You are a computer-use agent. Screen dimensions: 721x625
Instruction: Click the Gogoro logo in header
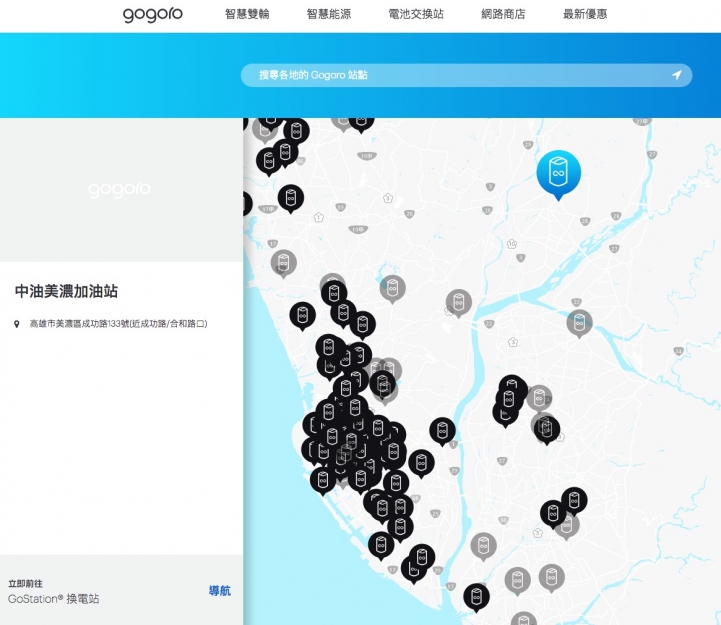coord(153,14)
